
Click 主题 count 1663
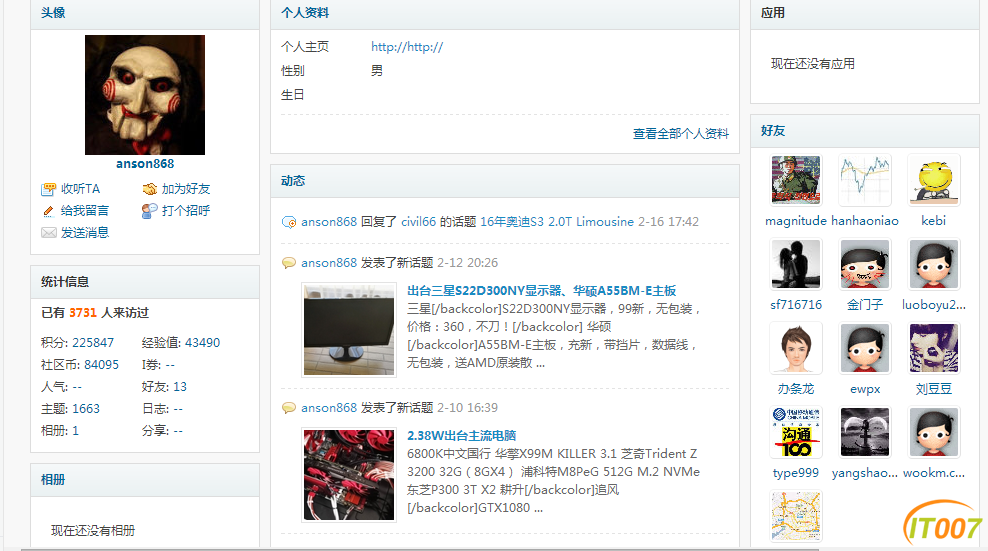click(x=86, y=409)
